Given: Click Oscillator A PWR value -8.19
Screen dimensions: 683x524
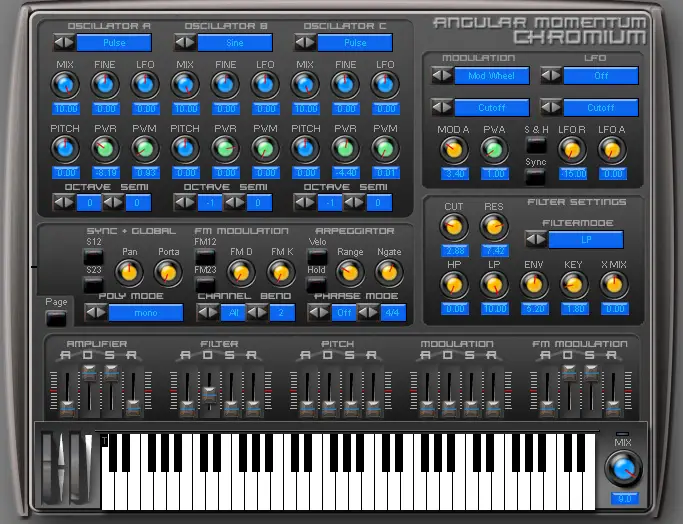Looking at the screenshot, I should tap(106, 173).
